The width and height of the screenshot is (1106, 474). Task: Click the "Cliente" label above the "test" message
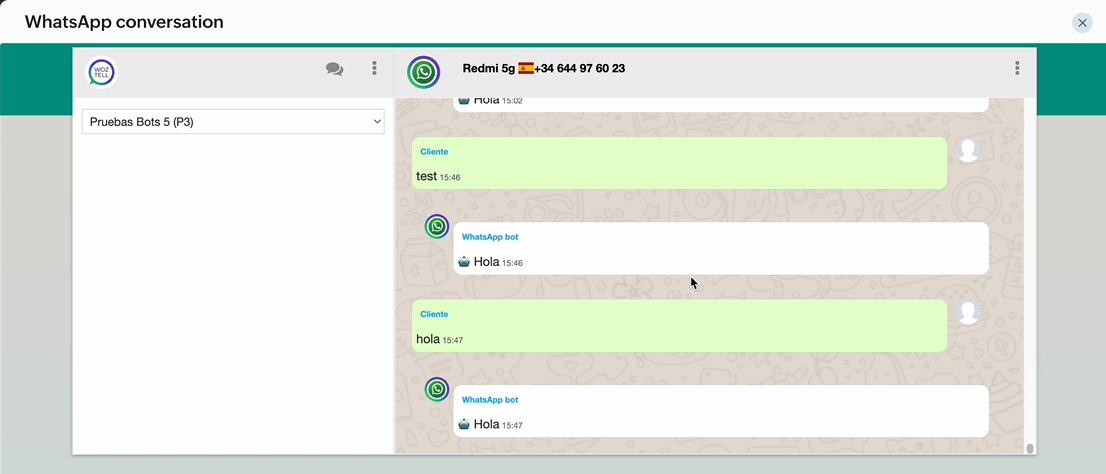click(434, 152)
